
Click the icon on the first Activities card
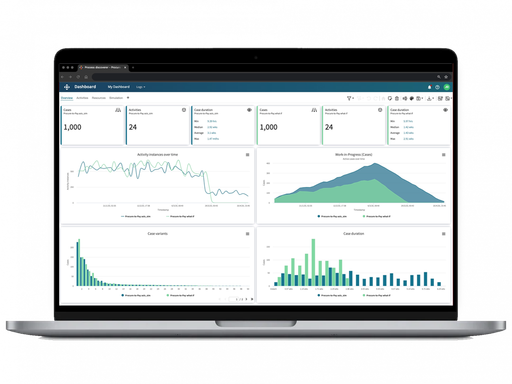pos(184,110)
